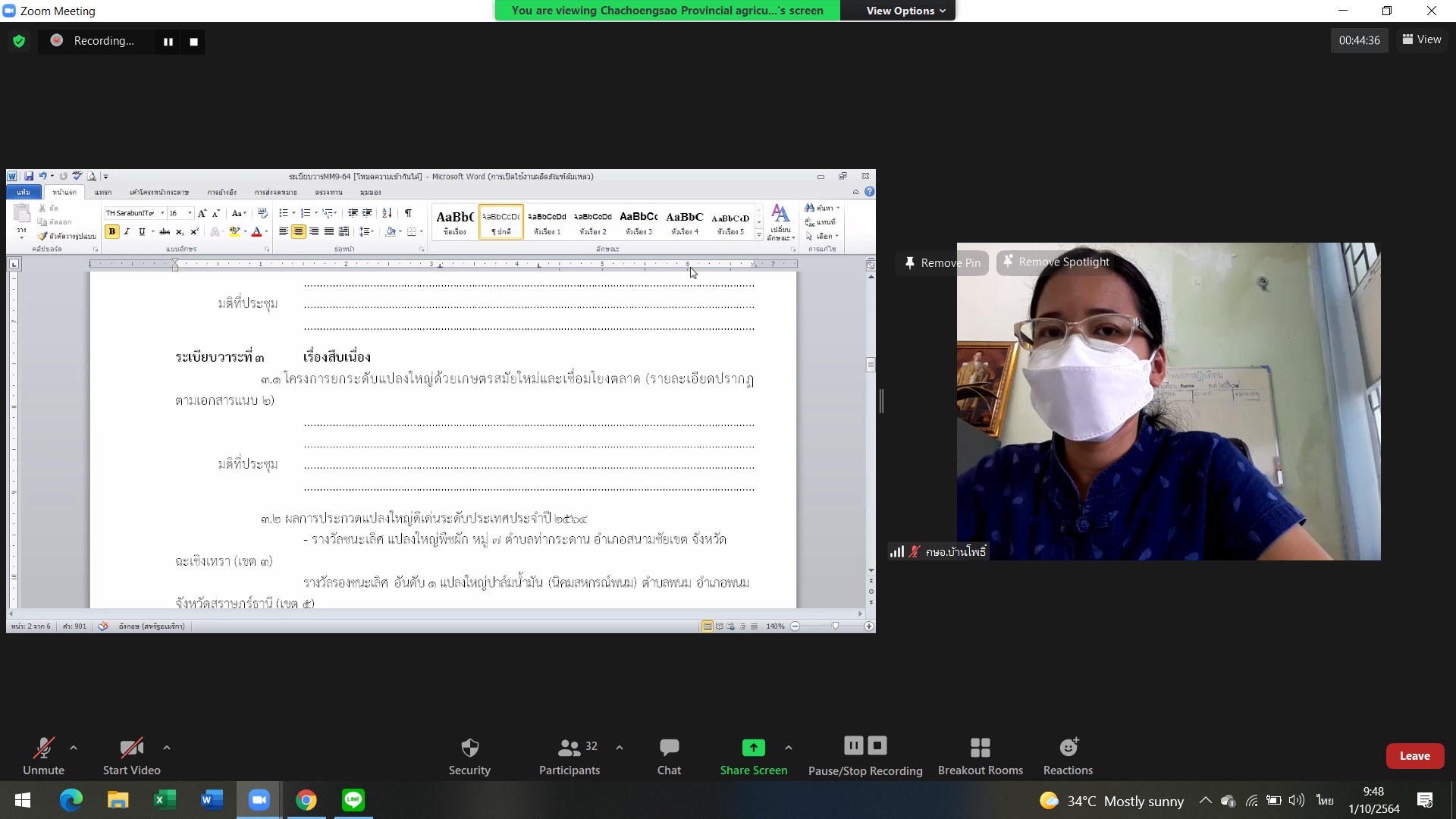Open LINE app from taskbar
Screen dimensions: 1456x819
tap(353, 799)
